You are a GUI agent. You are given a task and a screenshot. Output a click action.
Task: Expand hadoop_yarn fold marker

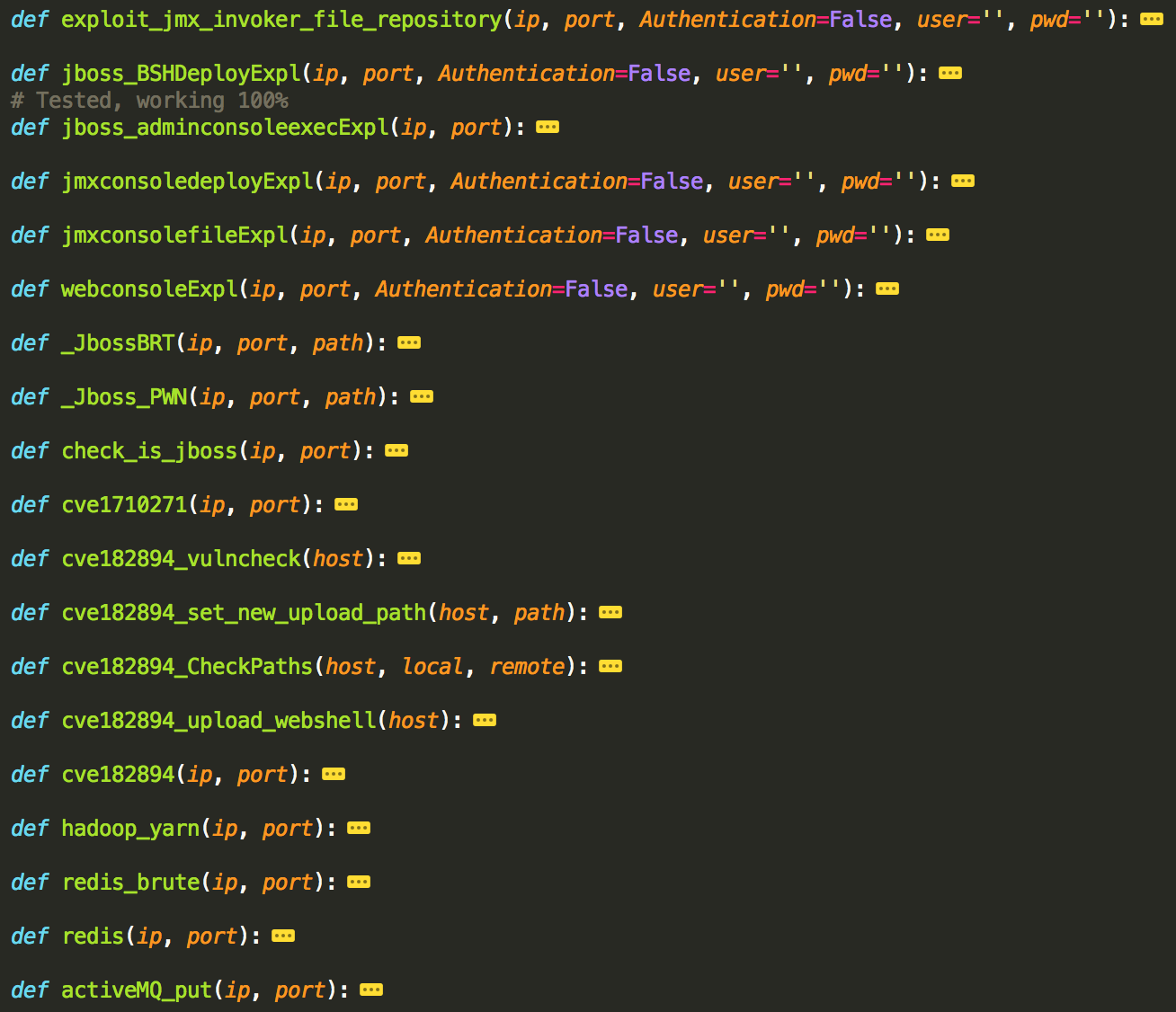pos(358,828)
